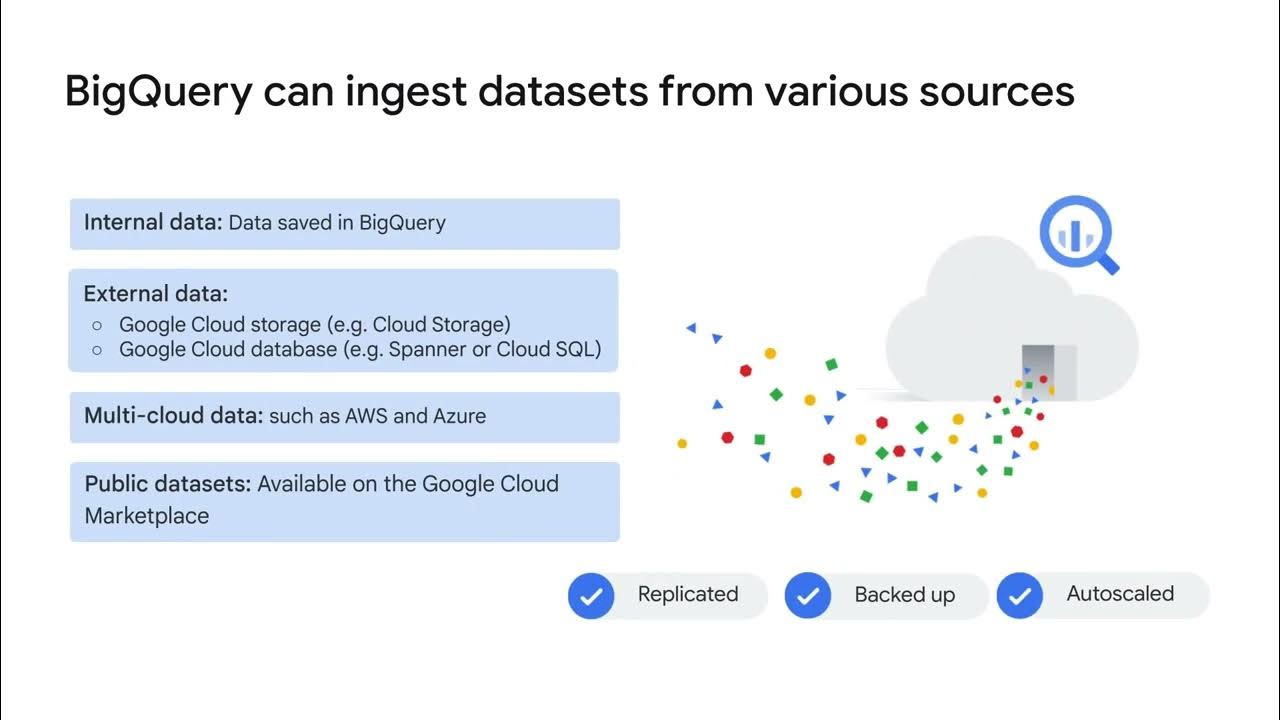Click the gray cloud graphic
The image size is (1280, 720).
(x=1012, y=318)
